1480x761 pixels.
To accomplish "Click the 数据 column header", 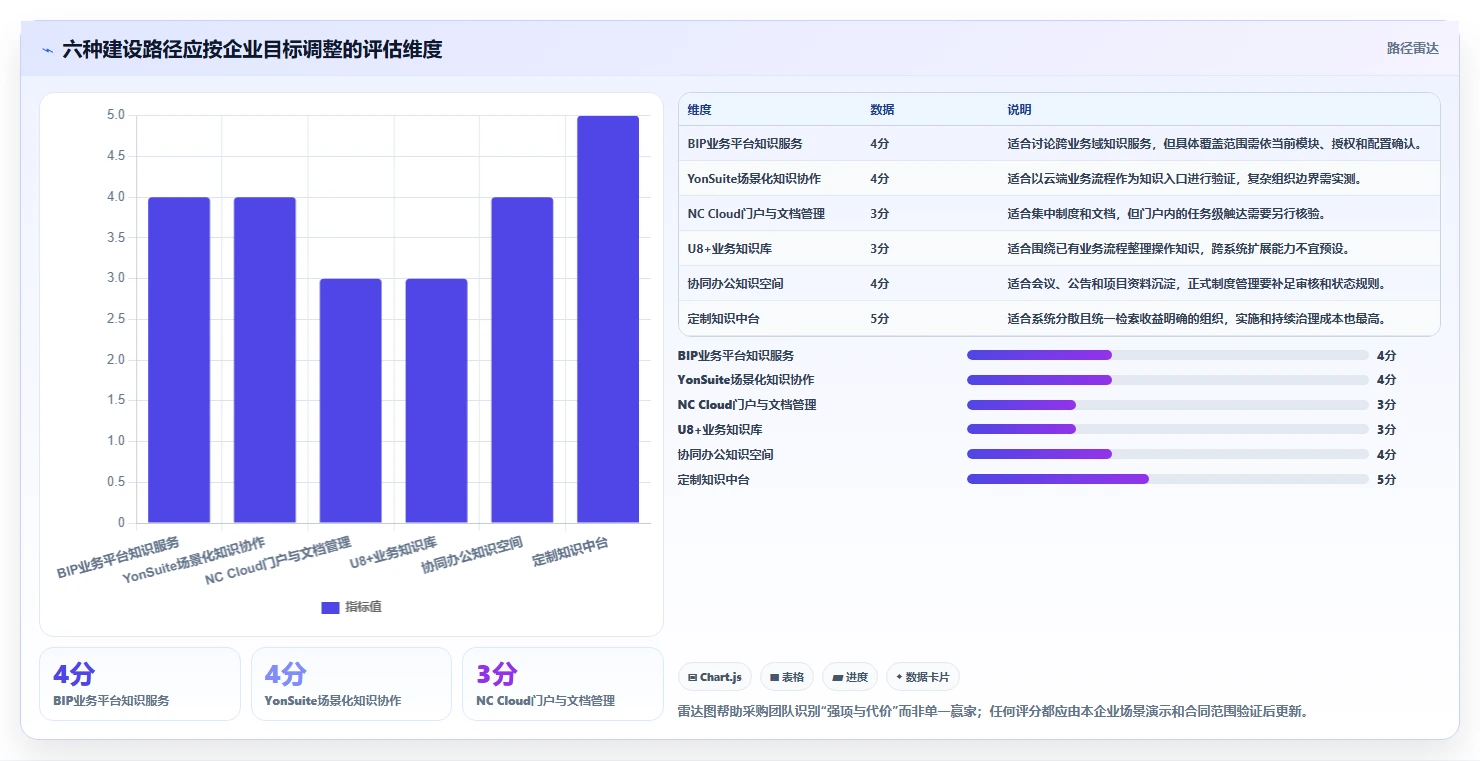I will click(x=882, y=110).
